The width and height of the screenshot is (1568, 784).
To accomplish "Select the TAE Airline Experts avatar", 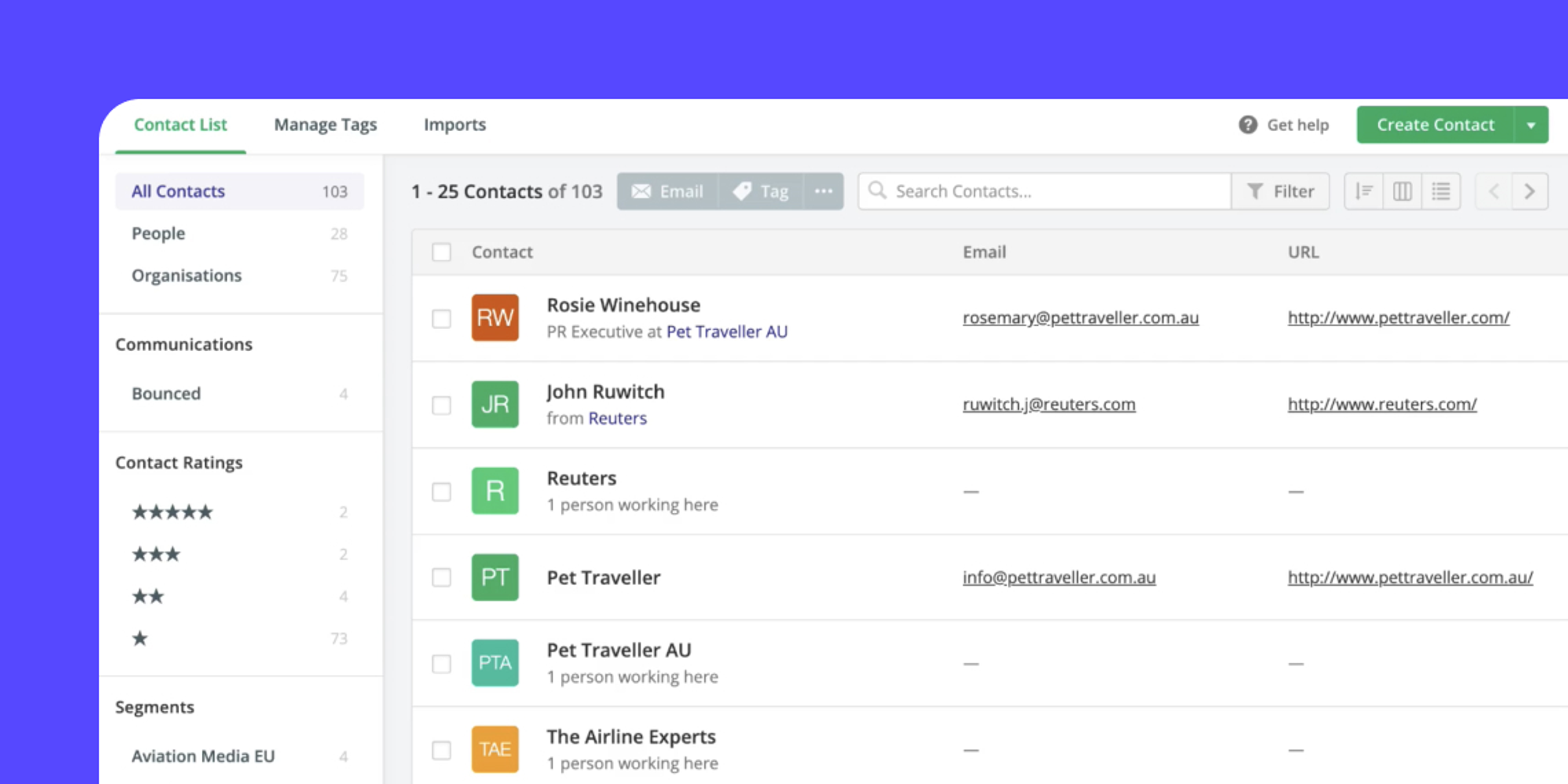I will pos(495,750).
